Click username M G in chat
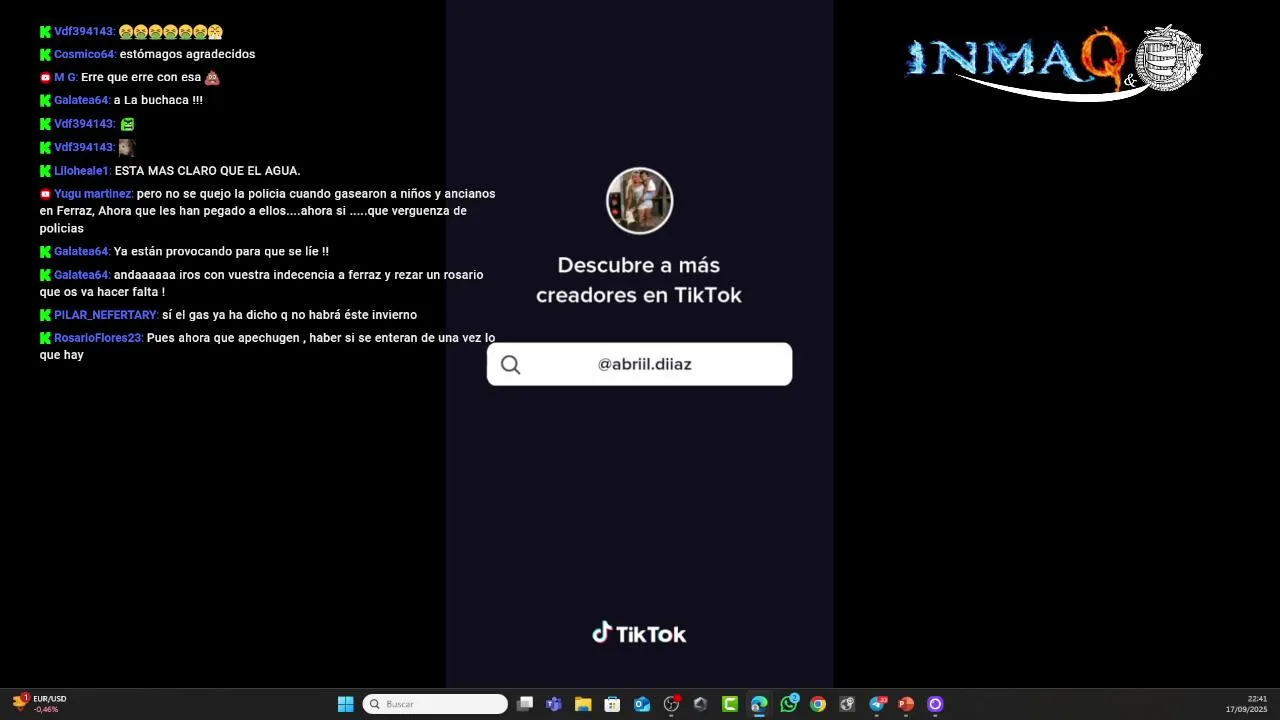Image resolution: width=1280 pixels, height=720 pixels. pyautogui.click(x=66, y=77)
